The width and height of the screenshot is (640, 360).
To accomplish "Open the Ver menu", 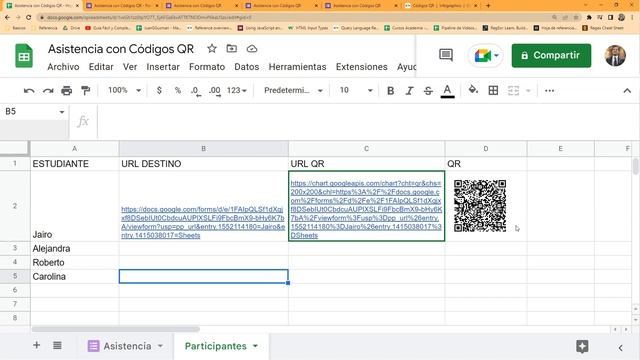I will point(130,67).
